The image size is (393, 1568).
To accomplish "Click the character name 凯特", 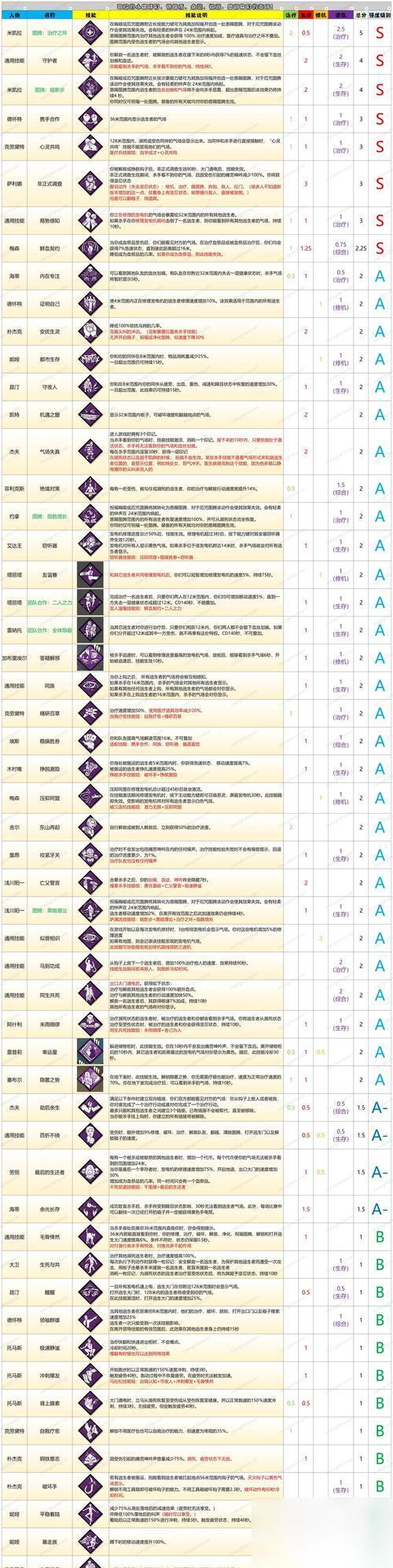I will coord(15,413).
